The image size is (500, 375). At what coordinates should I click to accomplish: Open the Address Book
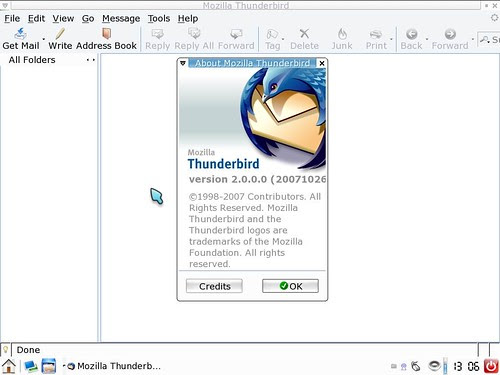click(106, 39)
